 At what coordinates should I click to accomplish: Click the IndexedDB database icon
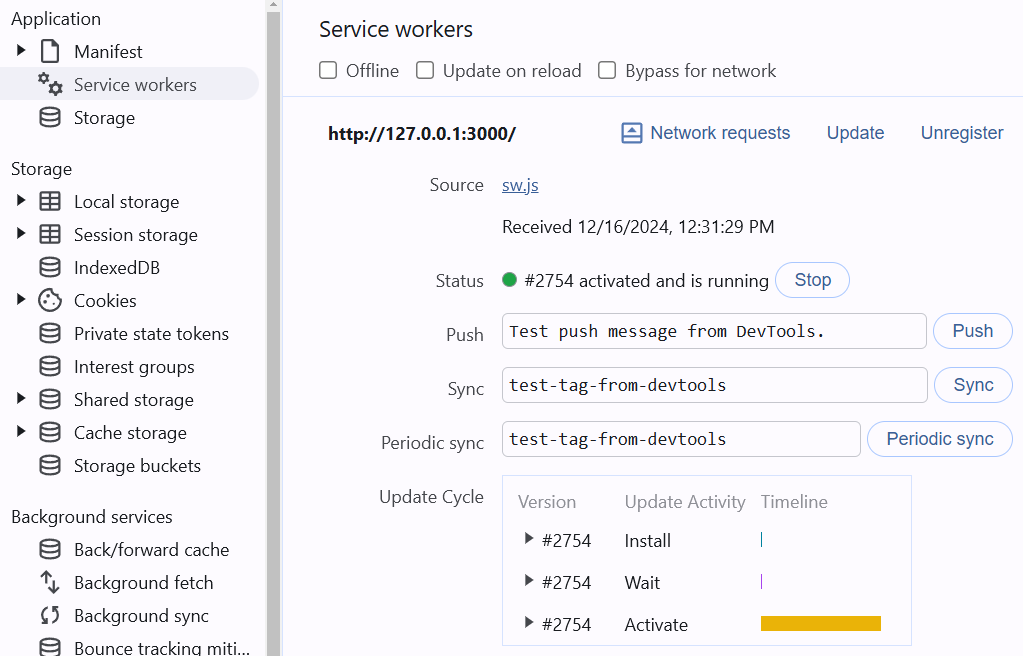[x=50, y=268]
